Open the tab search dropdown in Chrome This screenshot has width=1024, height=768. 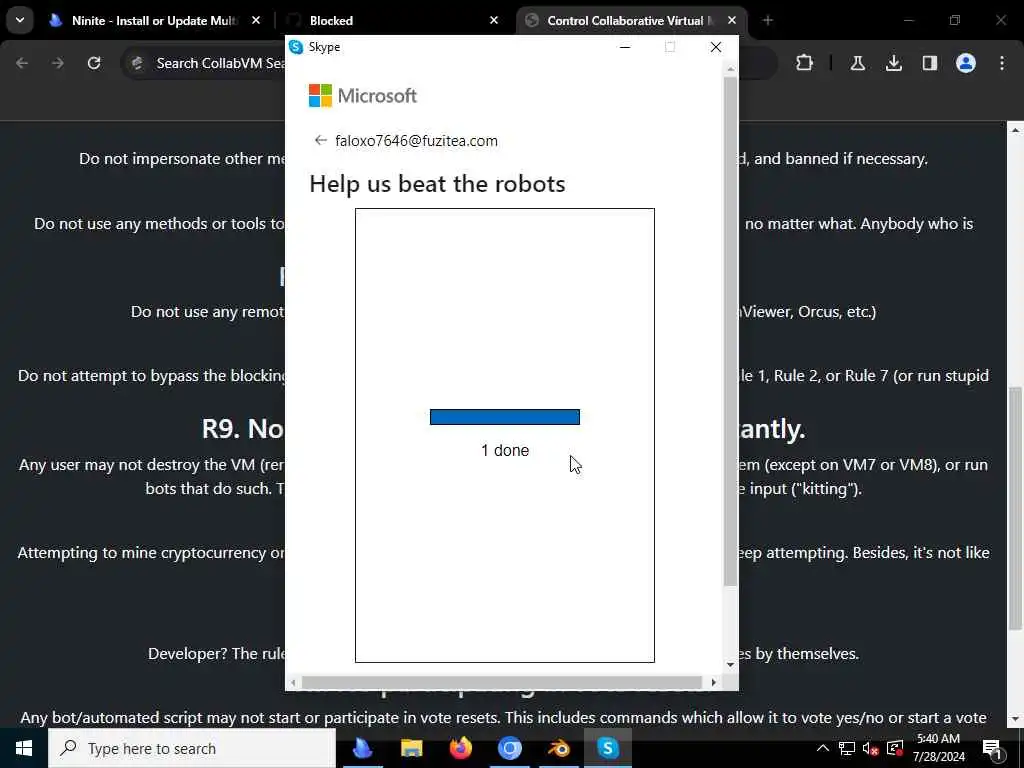click(20, 20)
